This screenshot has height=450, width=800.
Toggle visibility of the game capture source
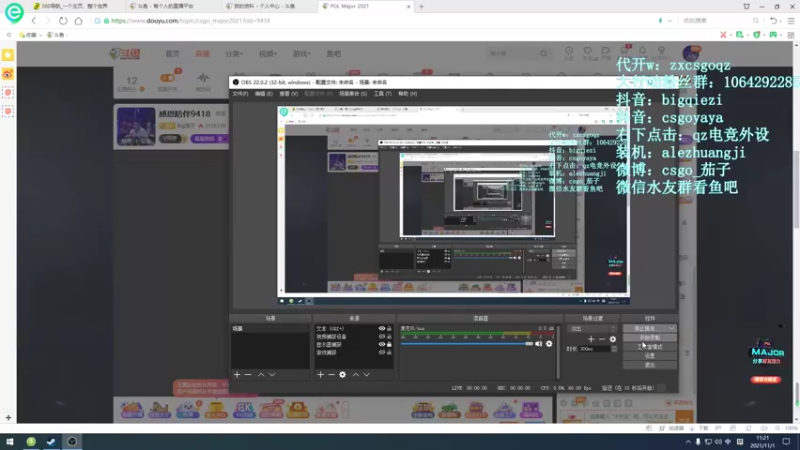382,353
